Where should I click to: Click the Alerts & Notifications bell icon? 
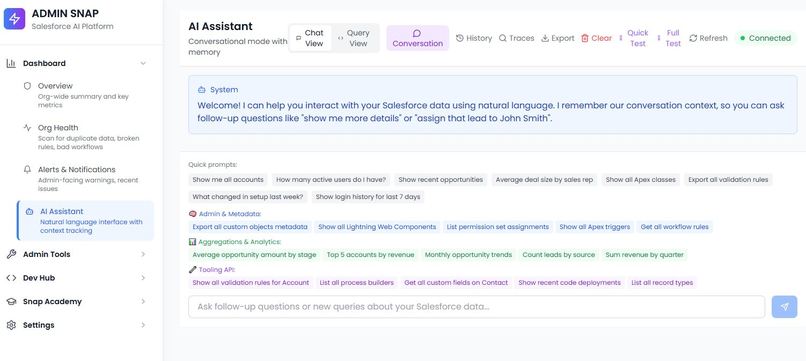click(x=28, y=169)
